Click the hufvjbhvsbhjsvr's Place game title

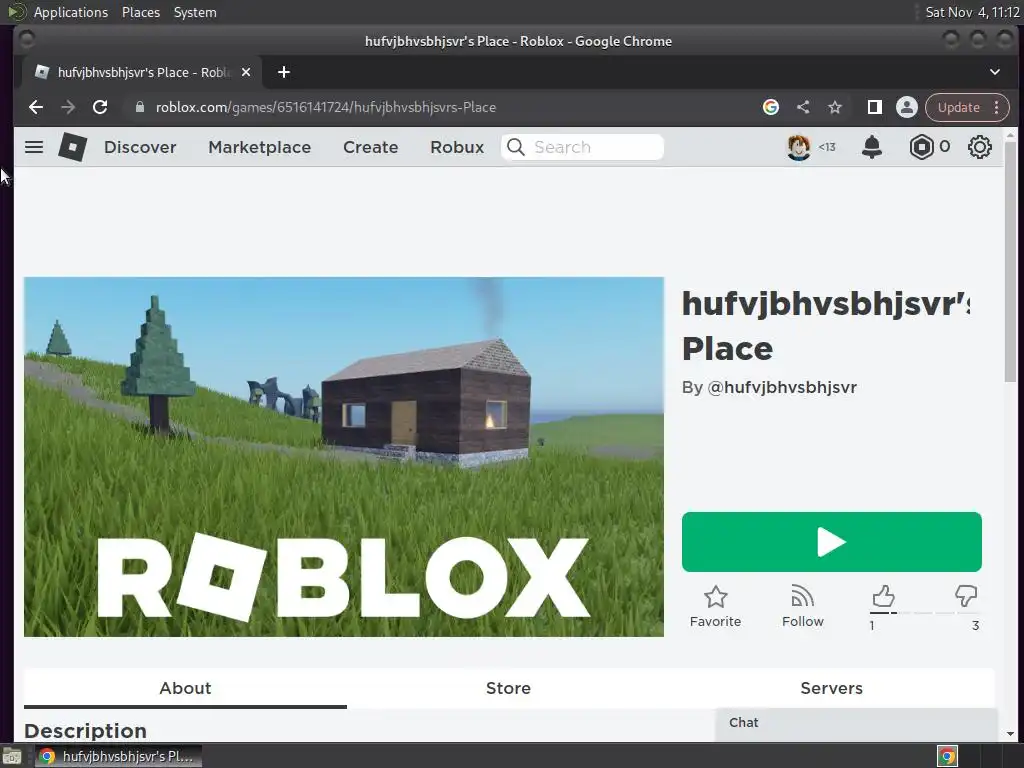(826, 326)
